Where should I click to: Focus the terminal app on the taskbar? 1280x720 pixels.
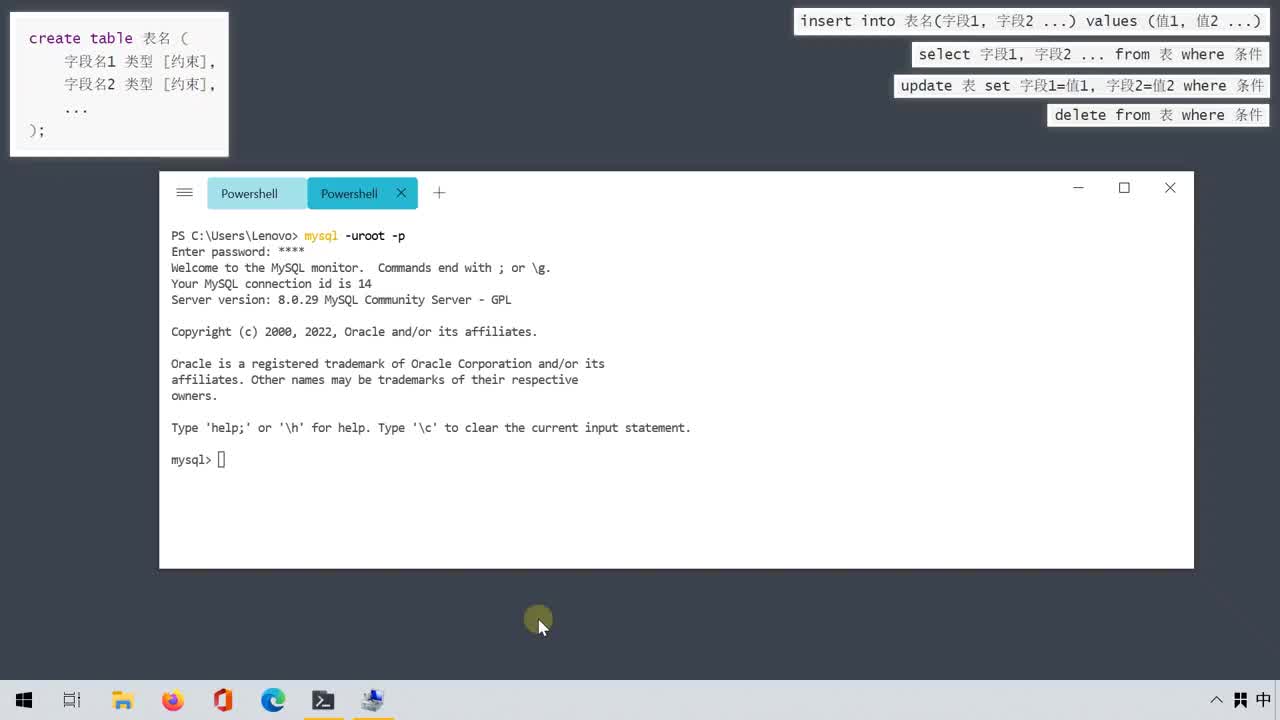[x=323, y=700]
